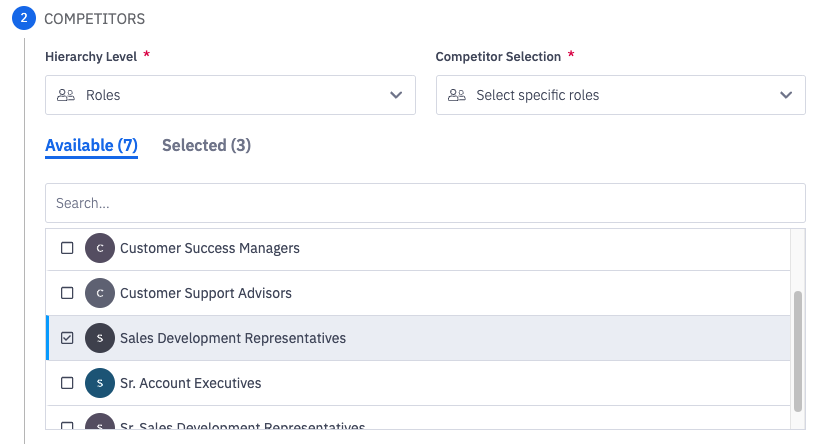Click the roles list vertical scrollbar
This screenshot has width=827, height=444.
[797, 350]
